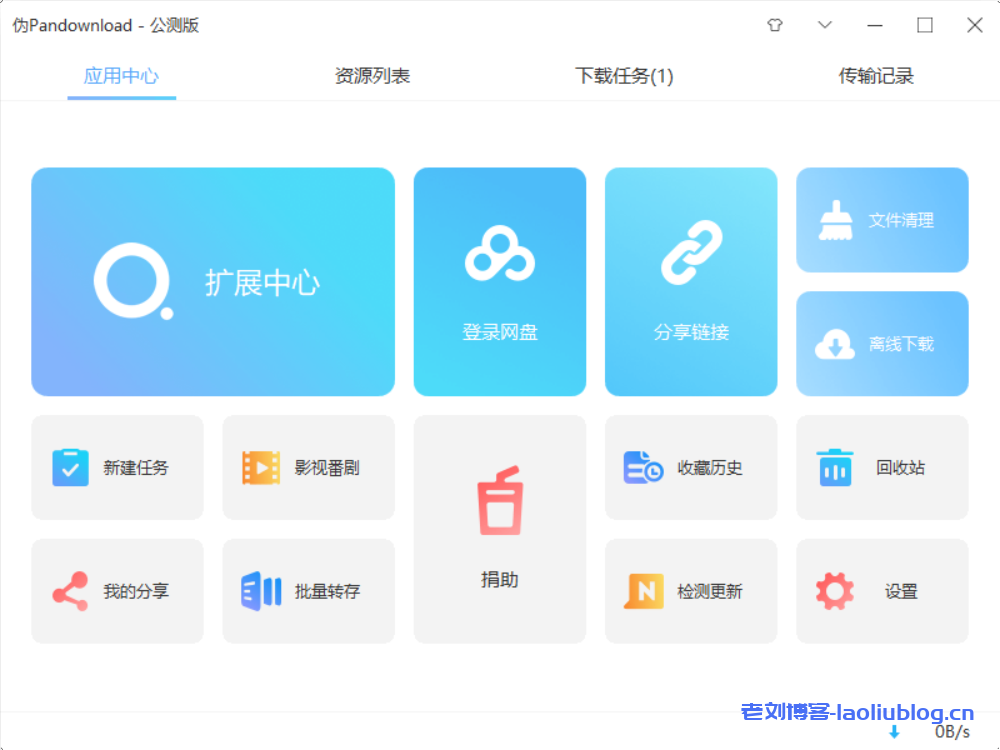Open the 设置 gear settings
Screen dimensions: 1000x750
[x=881, y=591]
